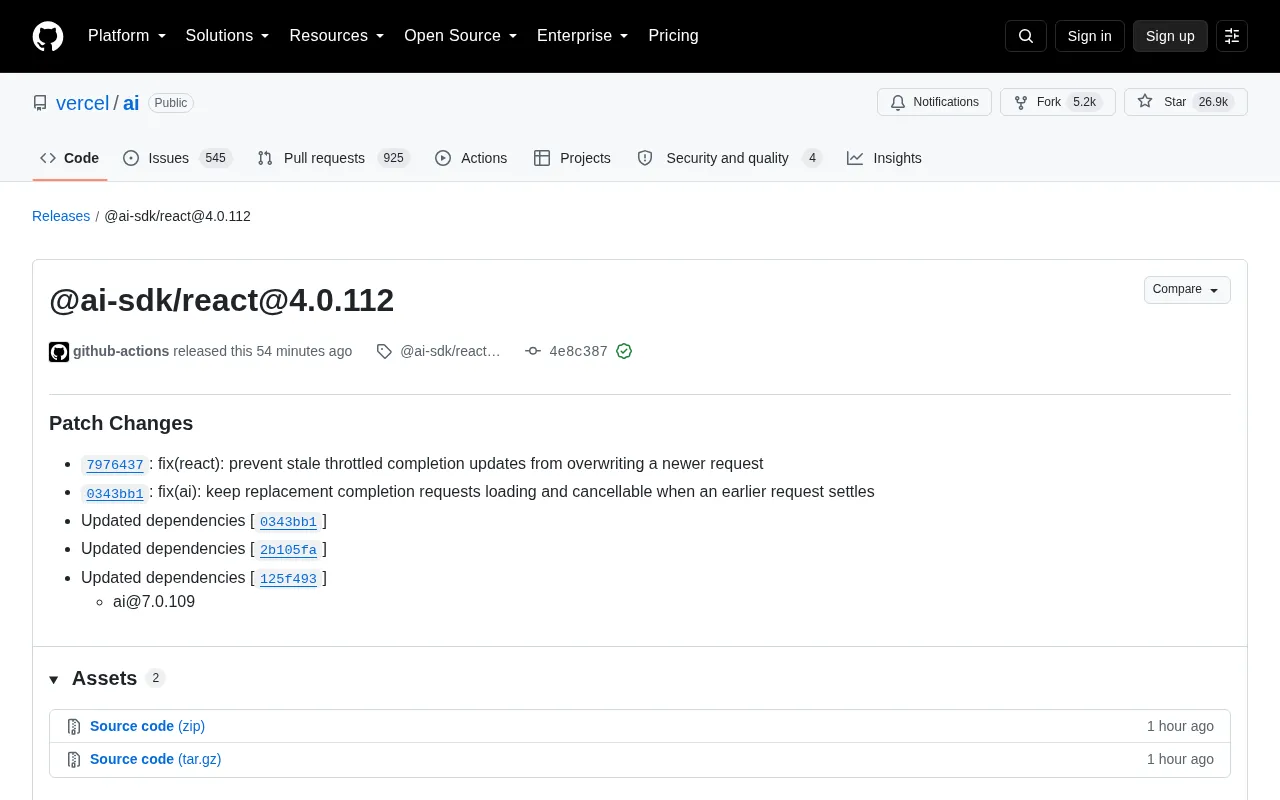Click the repository icon beside vercel
The height and width of the screenshot is (800, 1280).
pyautogui.click(x=40, y=103)
